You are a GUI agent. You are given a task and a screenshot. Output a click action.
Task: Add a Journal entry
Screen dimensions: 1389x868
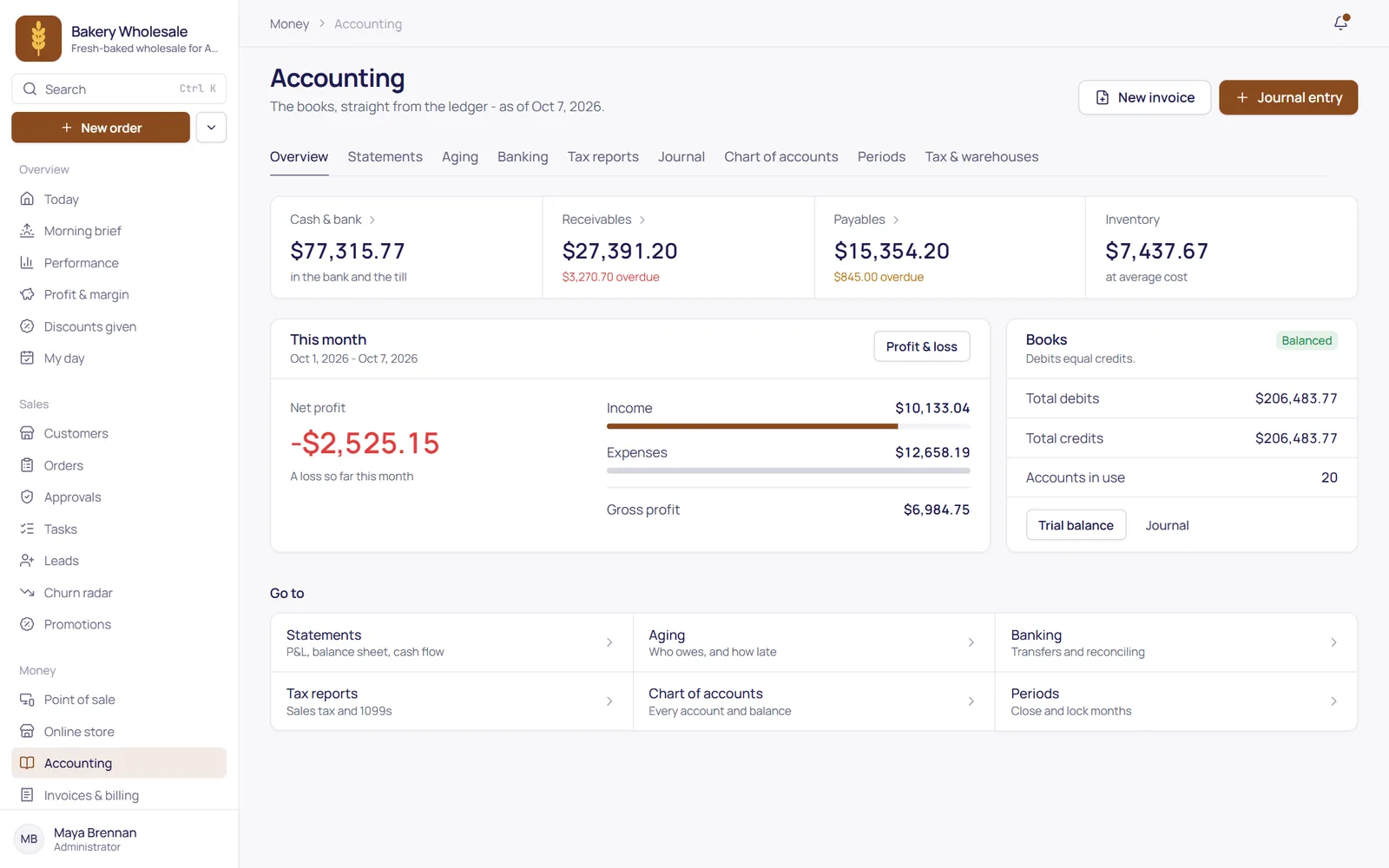pyautogui.click(x=1288, y=97)
